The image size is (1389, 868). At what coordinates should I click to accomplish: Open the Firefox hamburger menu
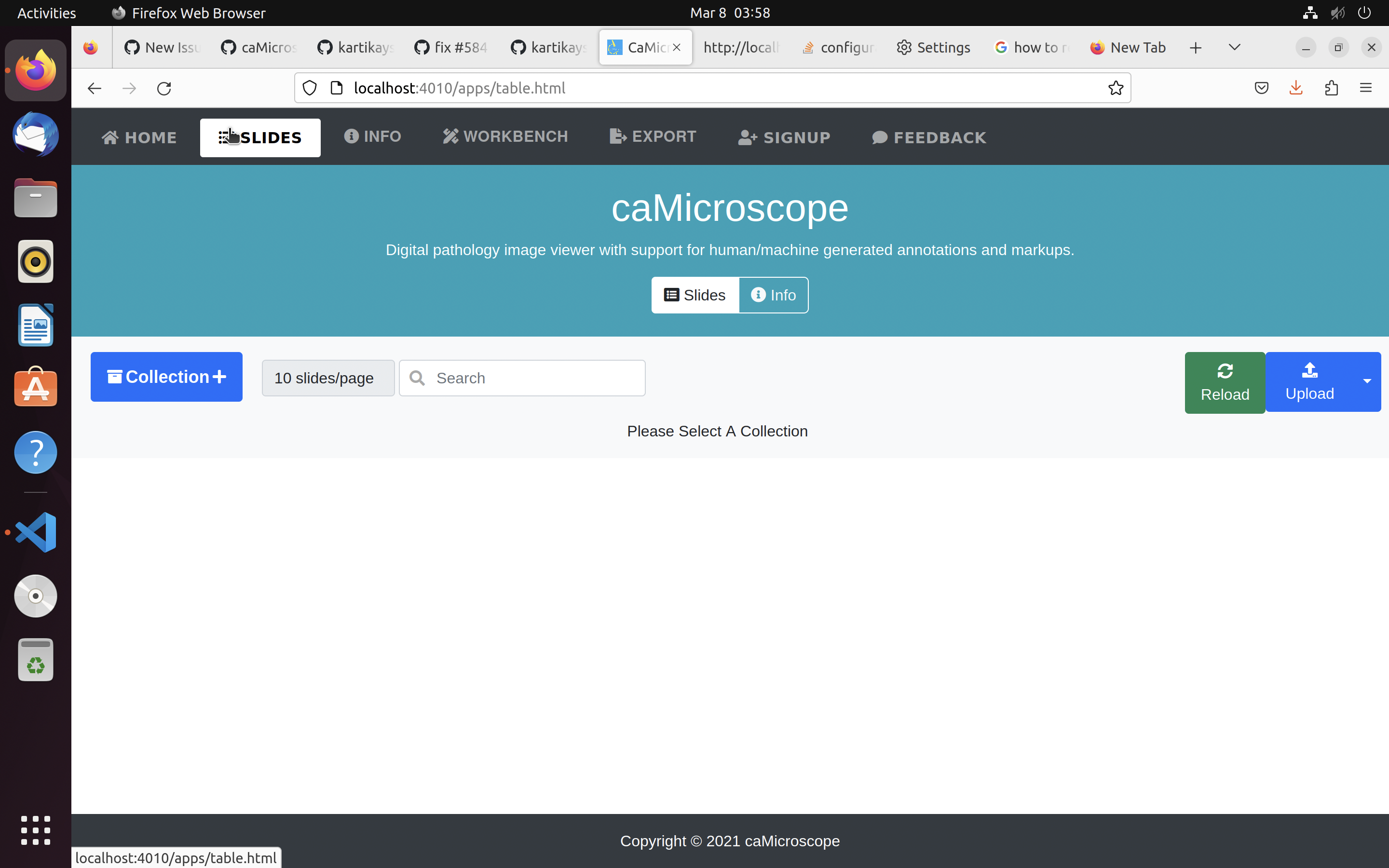coord(1366,87)
